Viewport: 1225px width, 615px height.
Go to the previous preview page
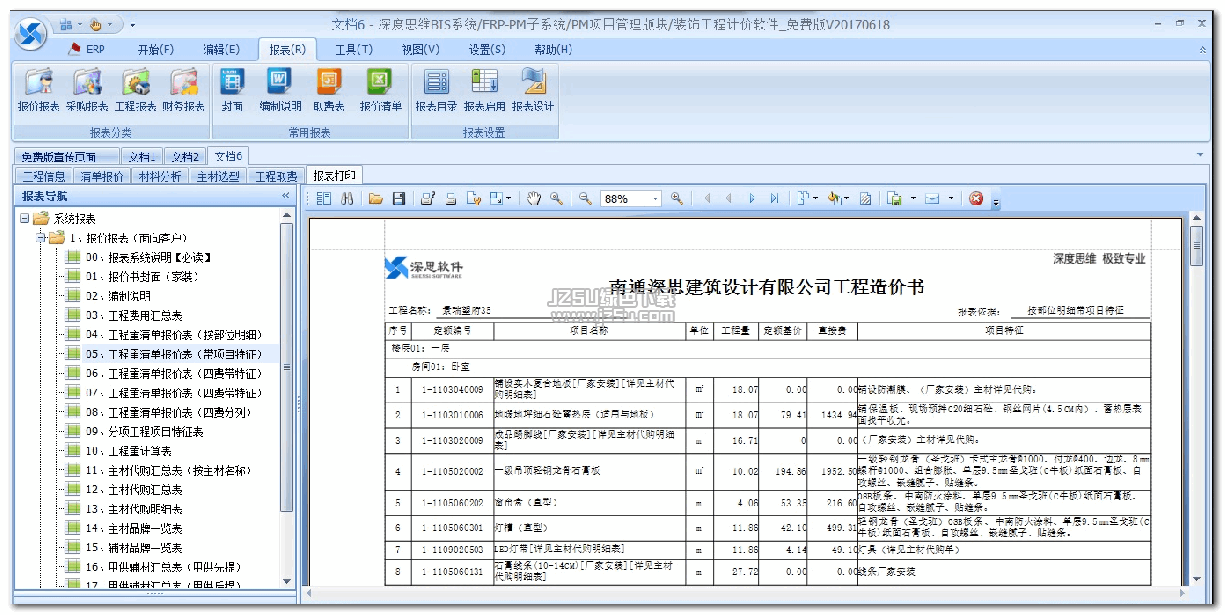click(729, 199)
